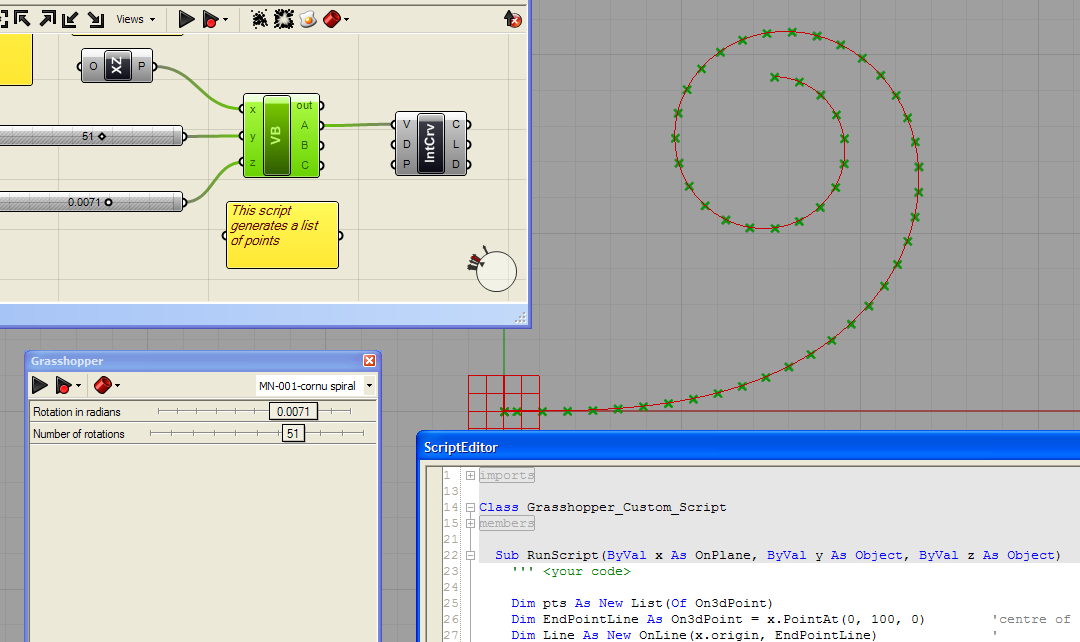Click the high-resolution sketch splatter icon
The height and width of the screenshot is (642, 1080).
pos(285,17)
